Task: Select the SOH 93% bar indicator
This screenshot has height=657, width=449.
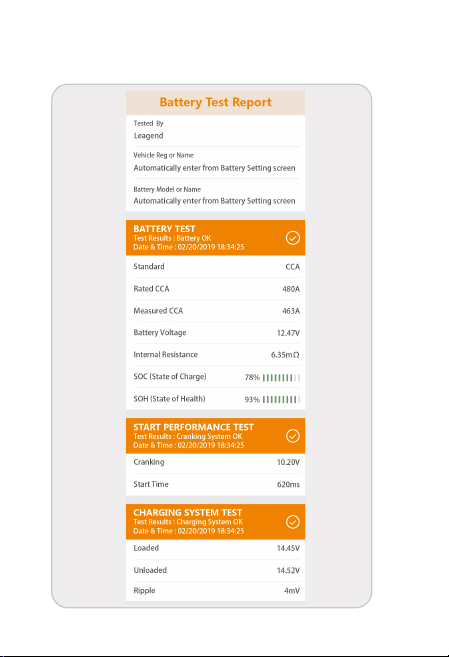Action: click(x=281, y=400)
